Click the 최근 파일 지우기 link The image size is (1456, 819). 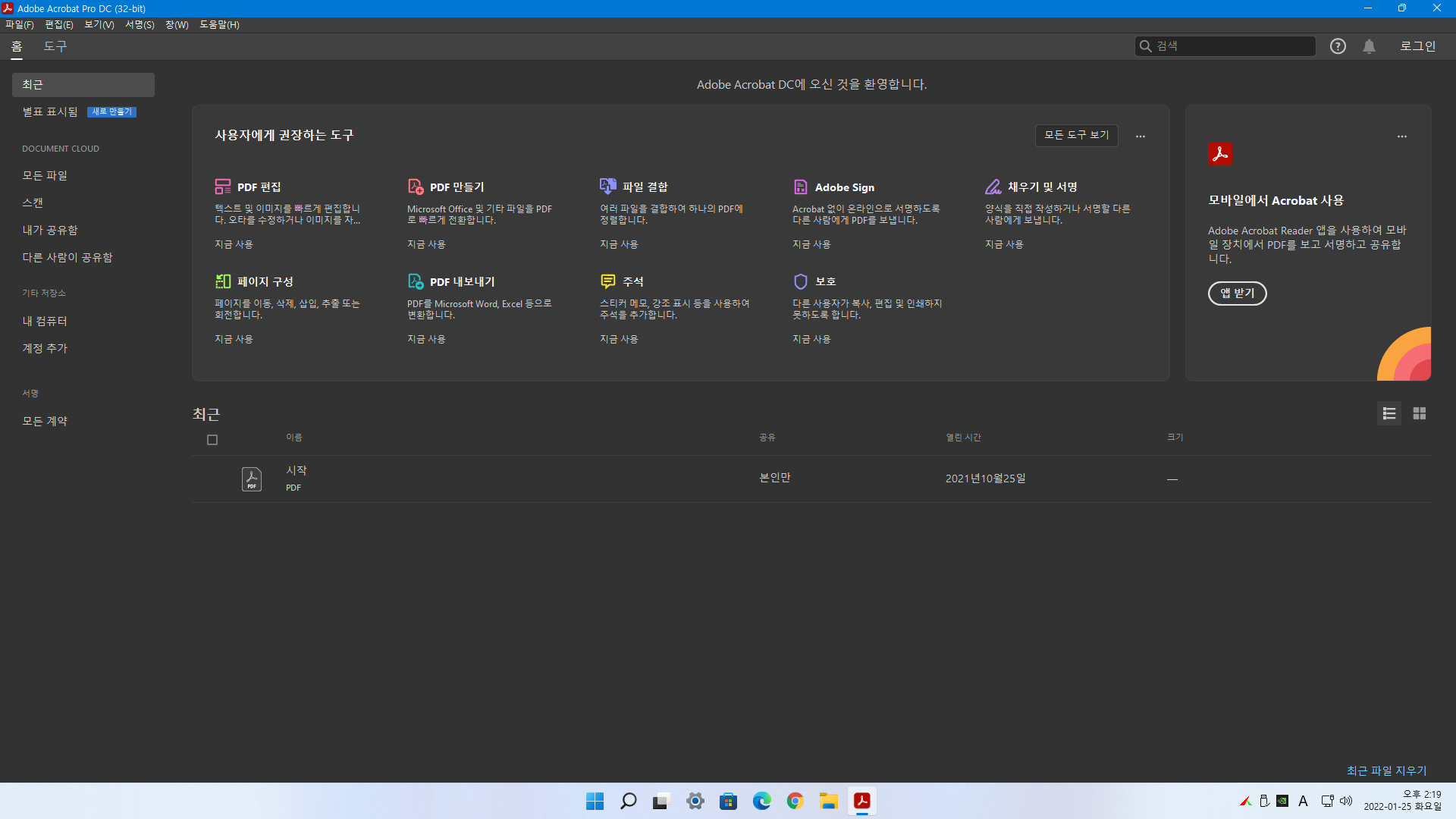tap(1386, 770)
